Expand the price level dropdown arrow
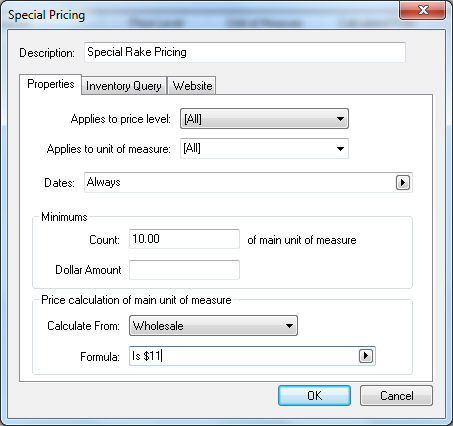453x426 pixels. coord(340,119)
